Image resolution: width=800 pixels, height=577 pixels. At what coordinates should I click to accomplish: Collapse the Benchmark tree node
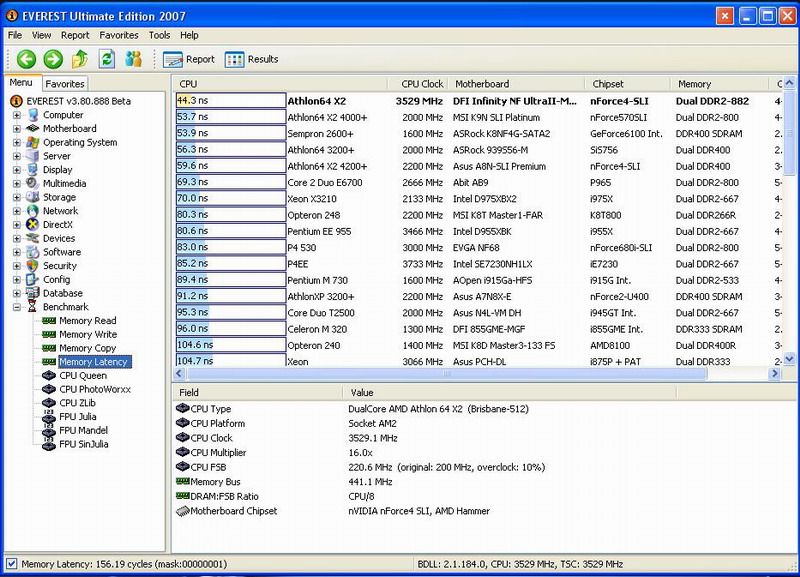pyautogui.click(x=17, y=307)
